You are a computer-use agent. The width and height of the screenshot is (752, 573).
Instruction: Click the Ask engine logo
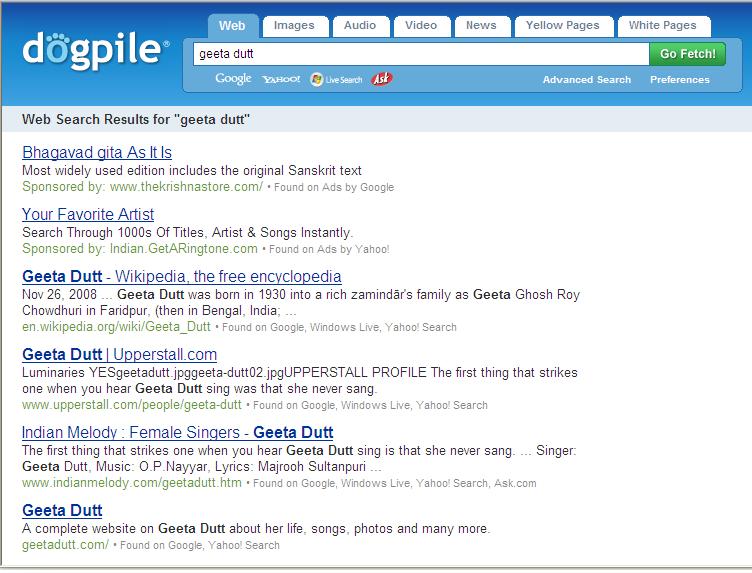(x=382, y=79)
